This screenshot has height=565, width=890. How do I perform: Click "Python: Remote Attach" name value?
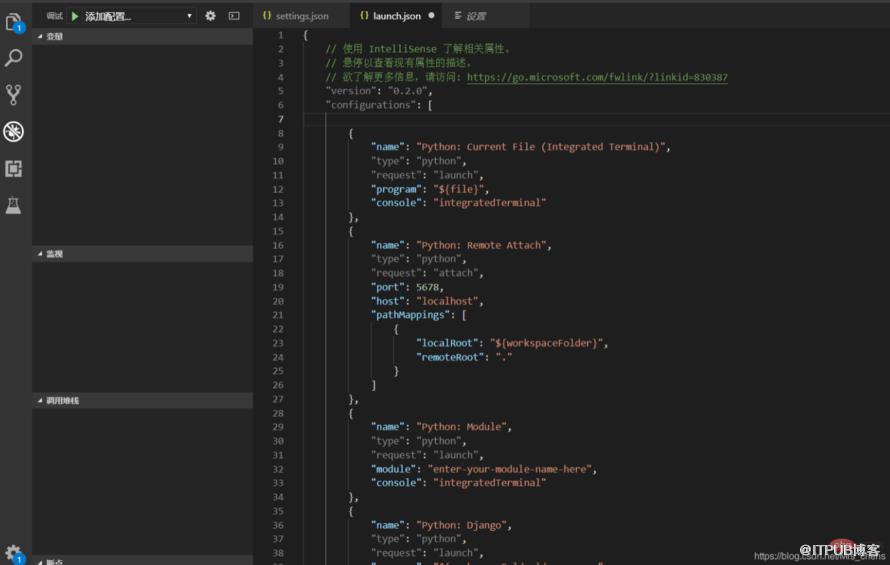[x=481, y=245]
